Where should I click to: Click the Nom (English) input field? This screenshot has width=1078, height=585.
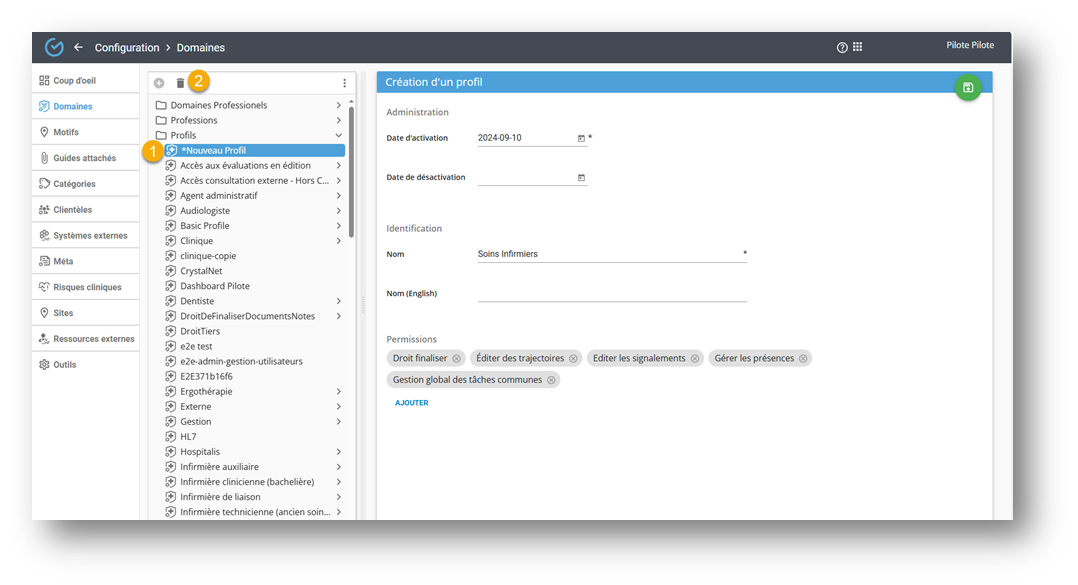click(611, 293)
